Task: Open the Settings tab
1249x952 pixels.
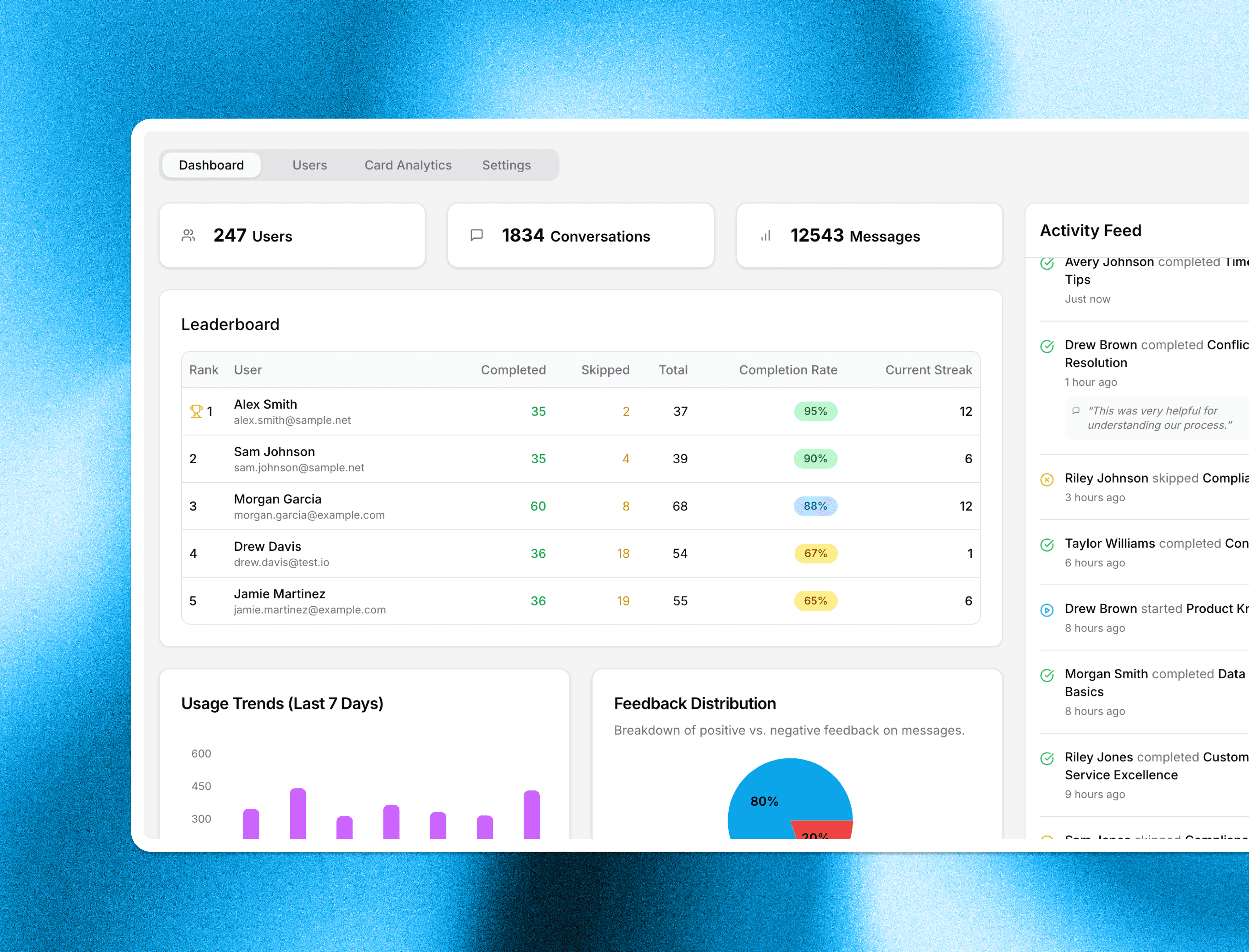Action: (506, 165)
